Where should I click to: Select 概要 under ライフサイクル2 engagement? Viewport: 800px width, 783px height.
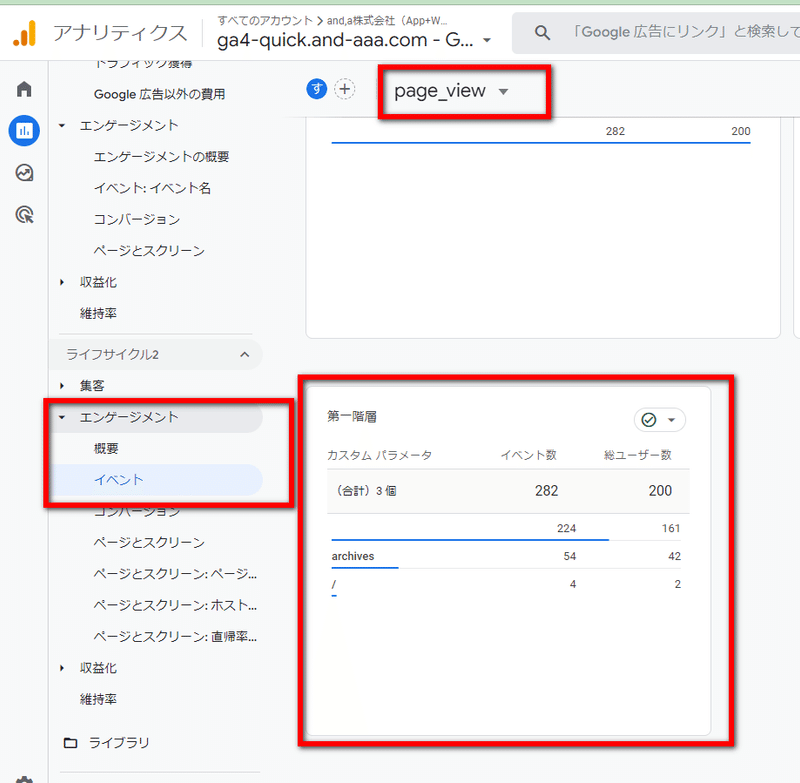click(x=106, y=448)
